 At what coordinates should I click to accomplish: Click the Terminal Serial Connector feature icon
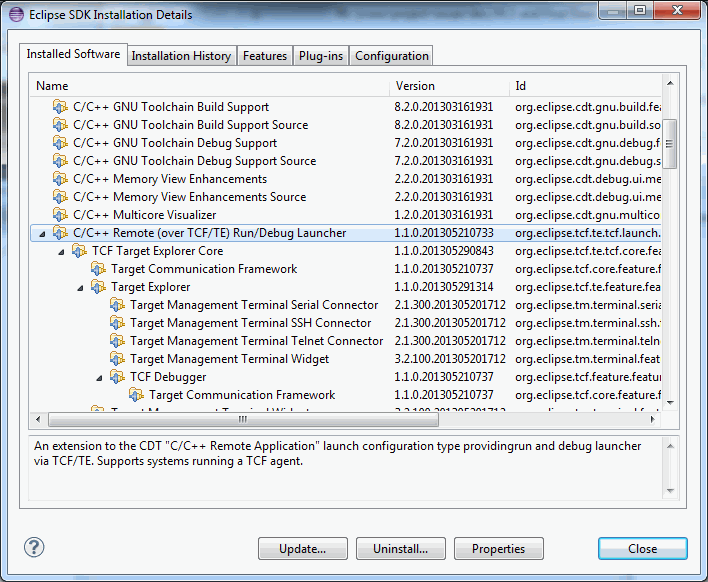tap(117, 305)
